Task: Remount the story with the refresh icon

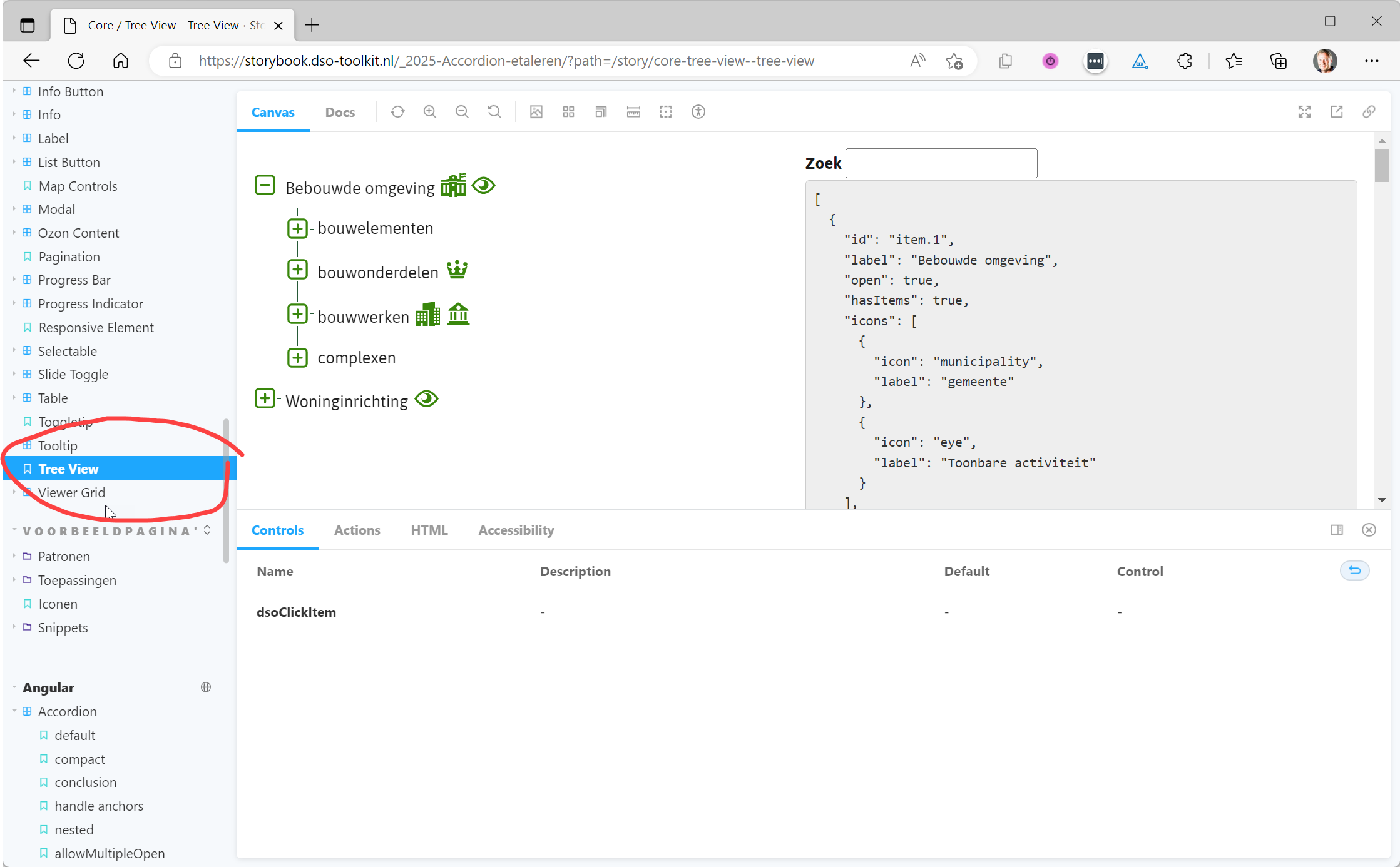Action: tap(397, 111)
